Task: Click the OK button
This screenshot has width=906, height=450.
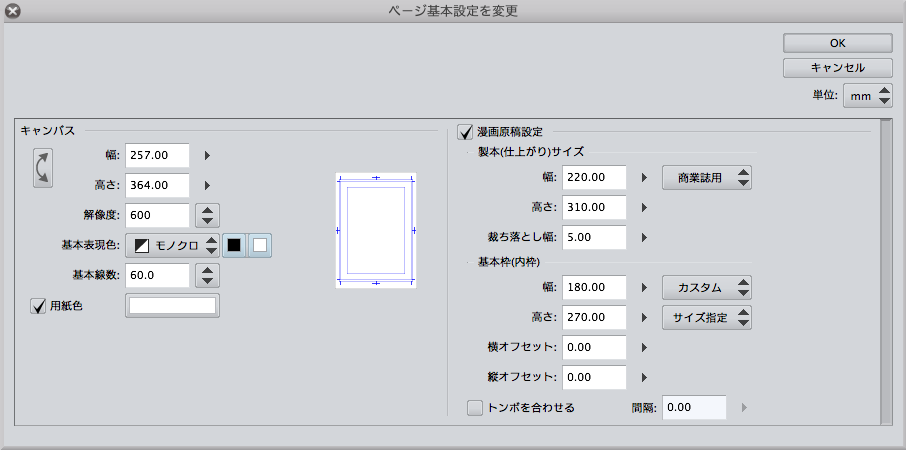Action: pos(838,43)
